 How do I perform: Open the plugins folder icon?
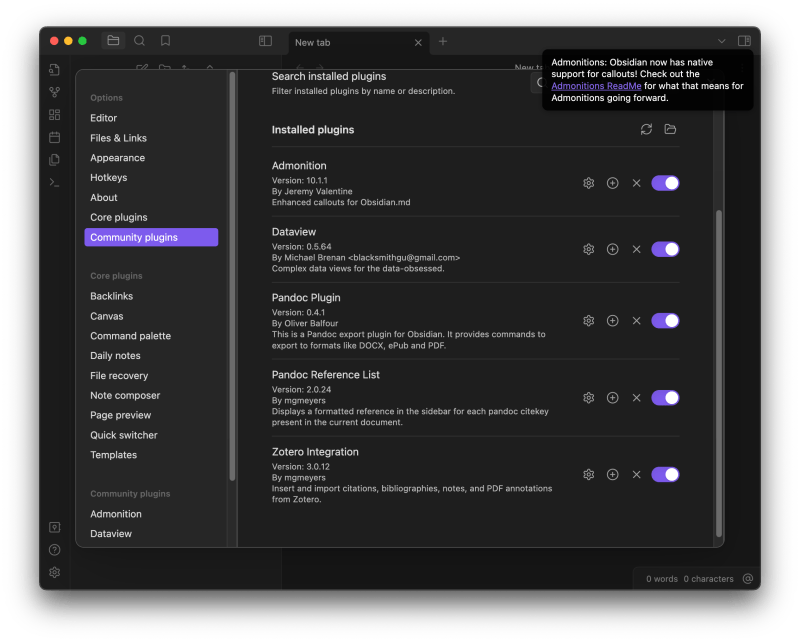tap(671, 129)
